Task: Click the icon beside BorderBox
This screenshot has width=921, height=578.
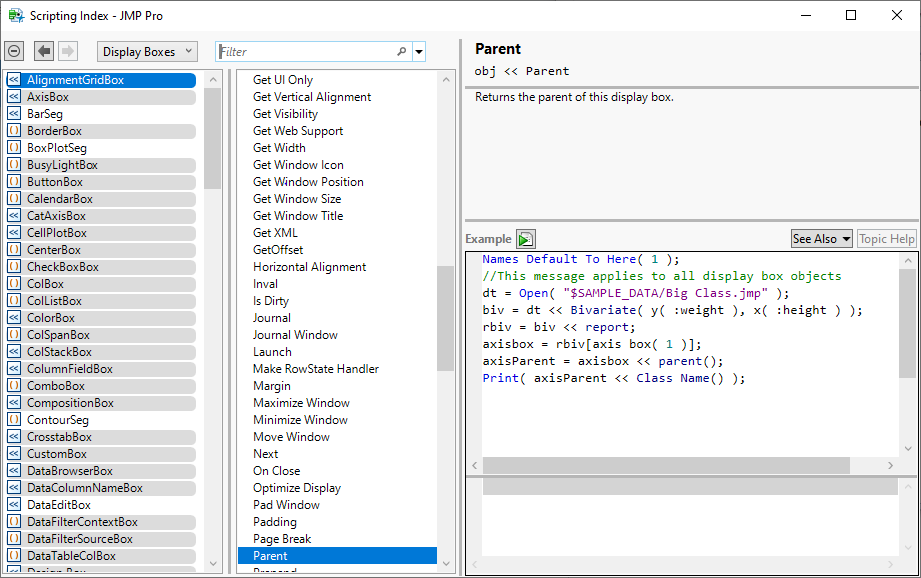Action: click(14, 131)
